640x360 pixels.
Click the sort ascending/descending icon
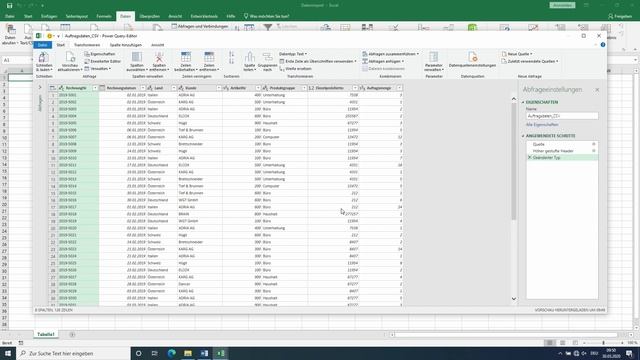pos(231,58)
